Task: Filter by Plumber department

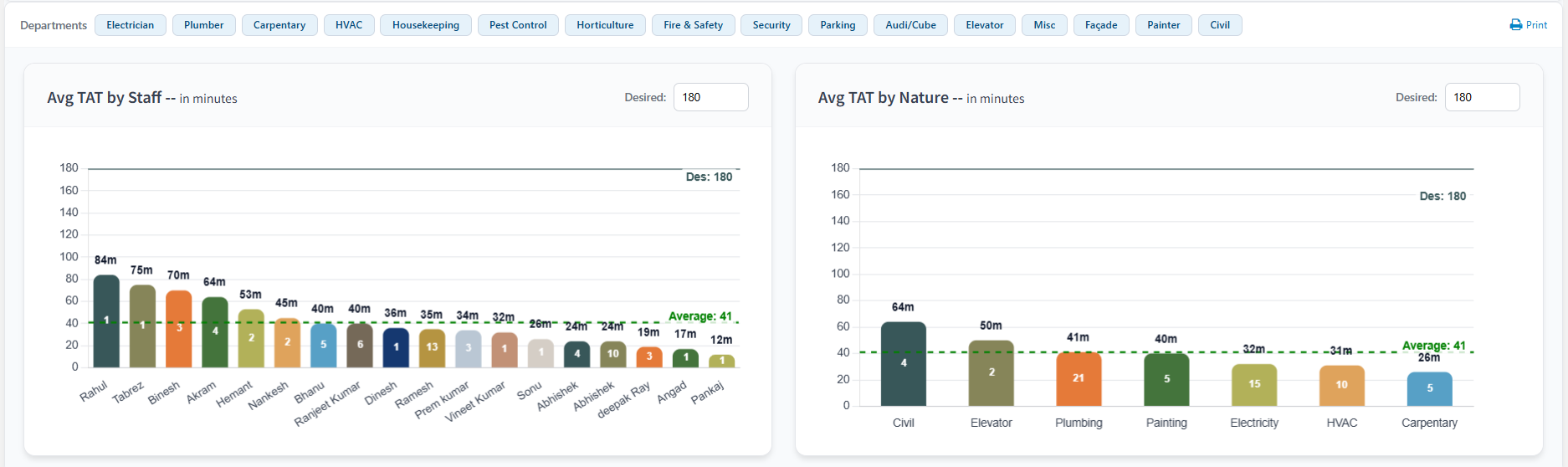Action: [x=203, y=25]
